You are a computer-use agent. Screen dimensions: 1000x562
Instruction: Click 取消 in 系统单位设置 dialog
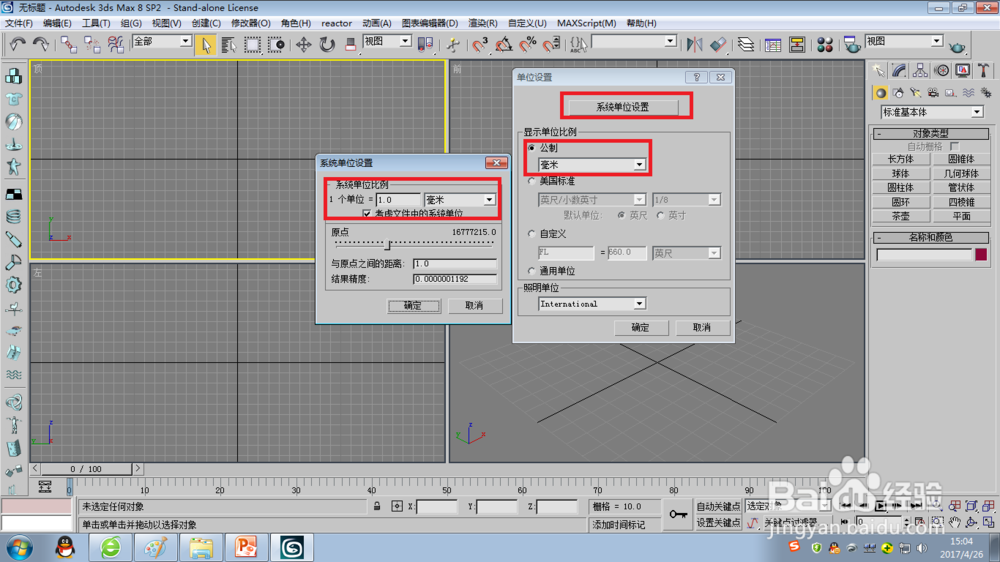(x=474, y=306)
